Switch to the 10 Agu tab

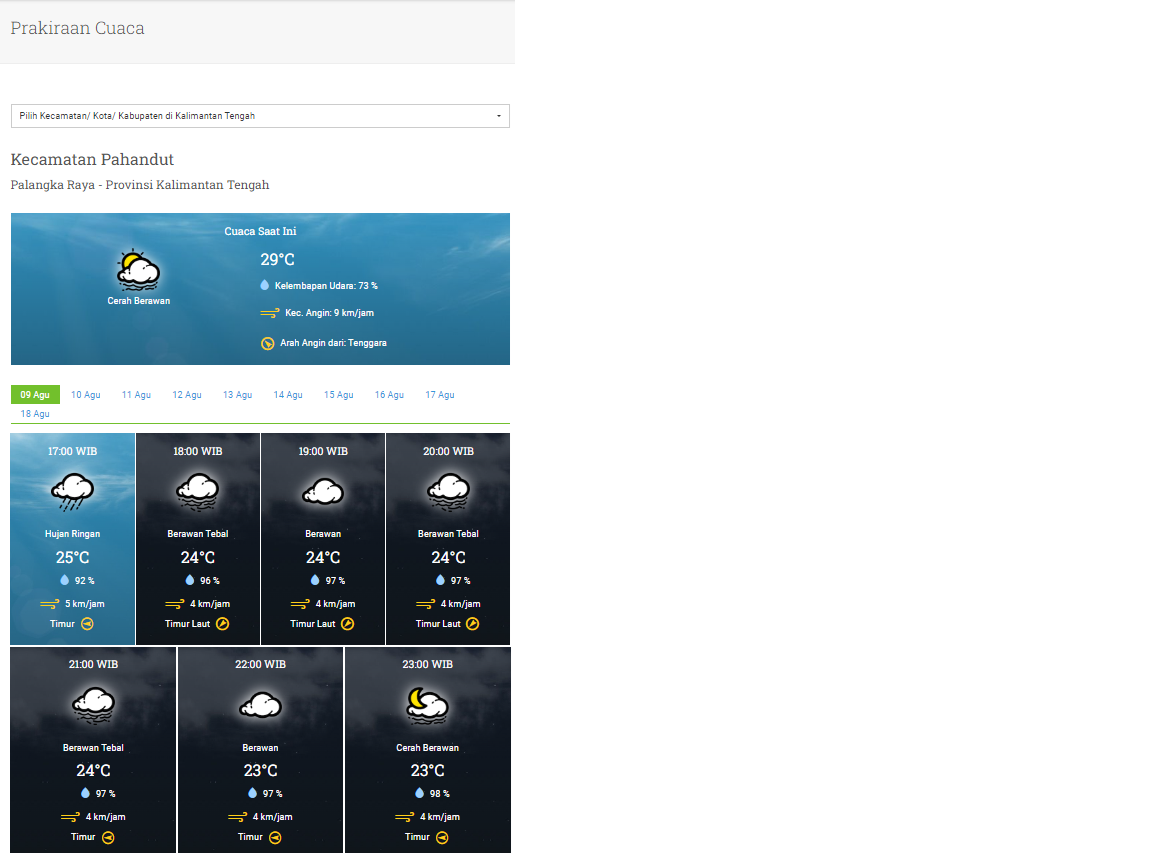click(85, 395)
